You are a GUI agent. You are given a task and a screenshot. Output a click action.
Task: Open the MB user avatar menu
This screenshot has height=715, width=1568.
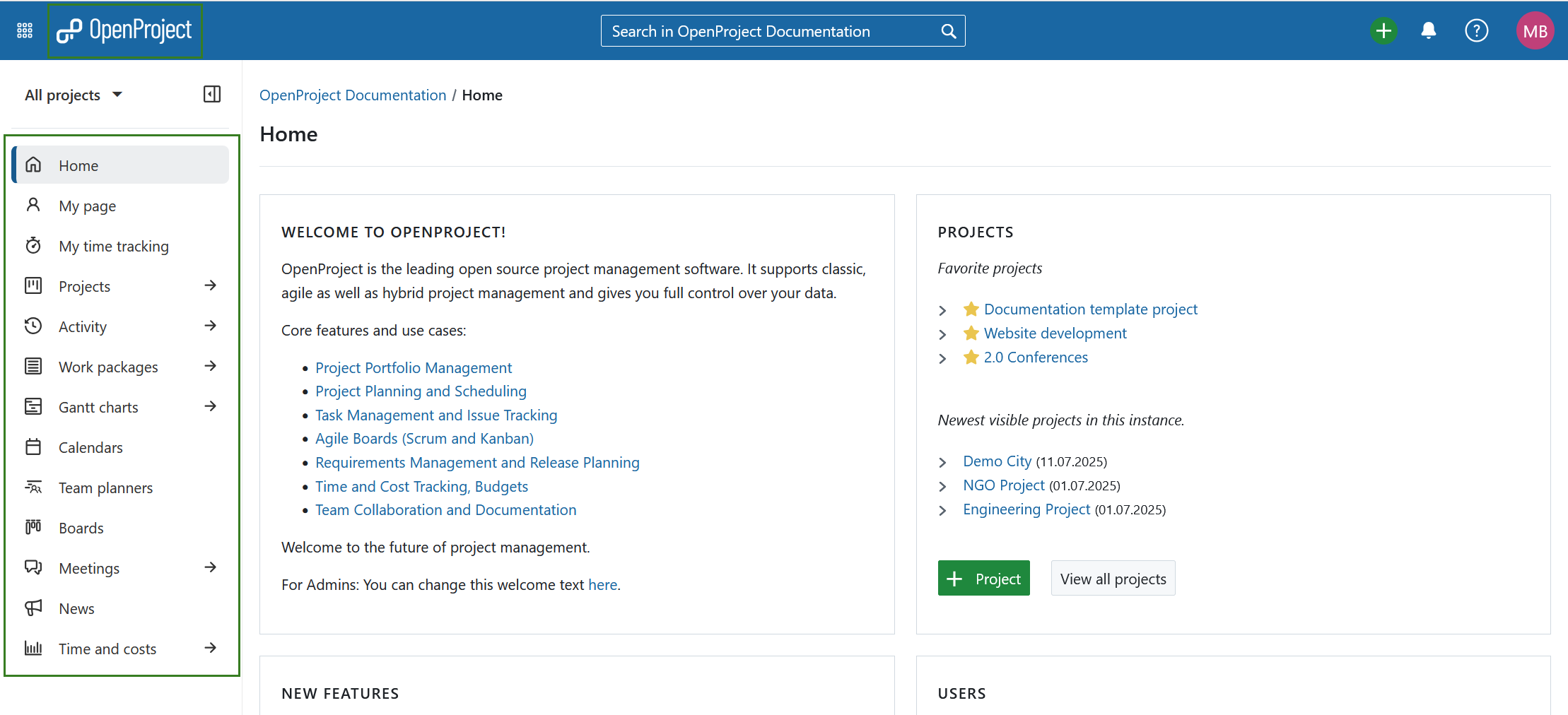[1535, 30]
